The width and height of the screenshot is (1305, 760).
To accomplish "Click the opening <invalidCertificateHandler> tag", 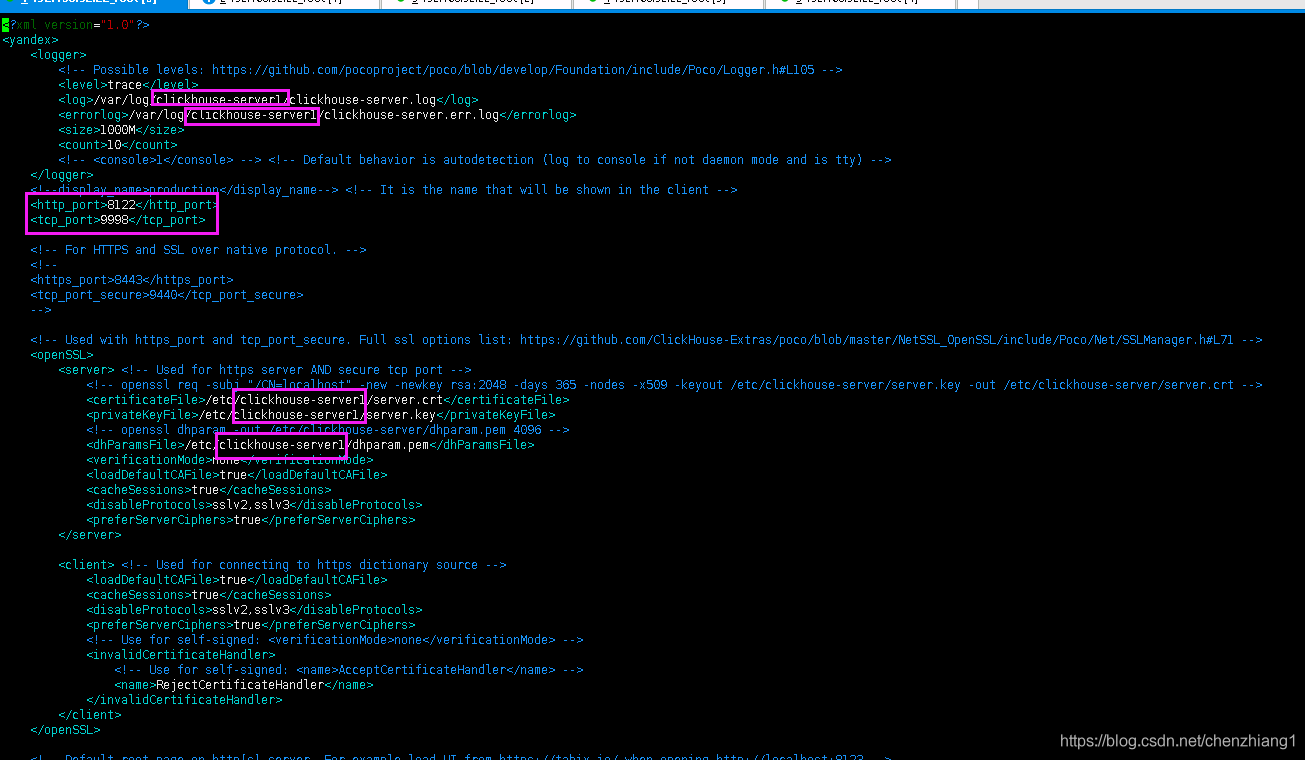I will coord(180,655).
